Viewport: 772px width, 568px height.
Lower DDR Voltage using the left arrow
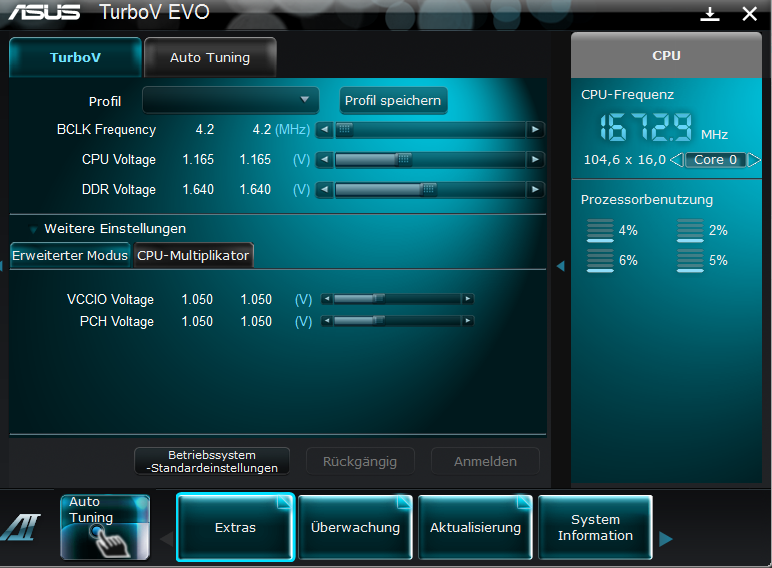tap(324, 190)
